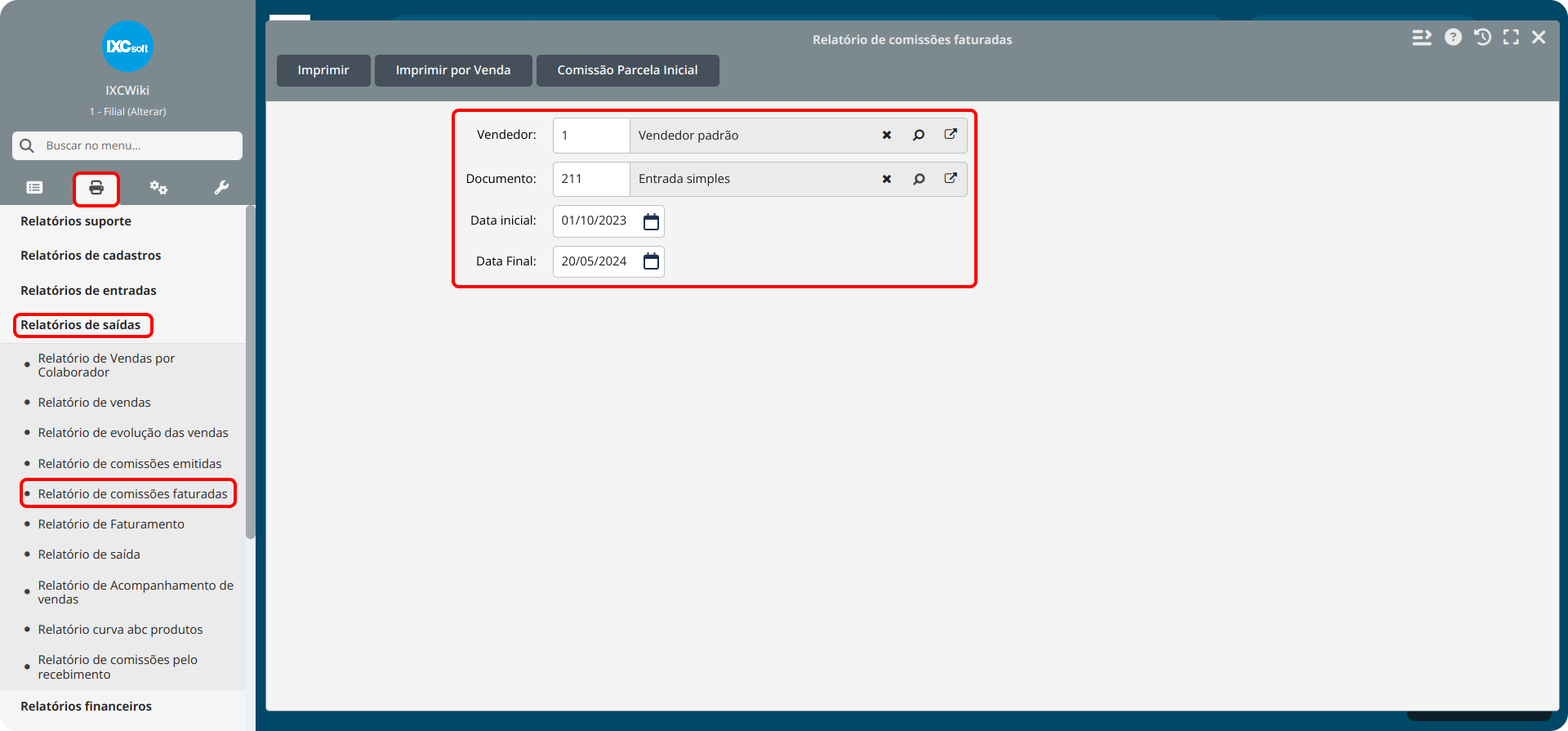Screen dimensions: 1568x731
Task: Open Relatório de Acompanhamento de vendas
Action: (x=136, y=592)
